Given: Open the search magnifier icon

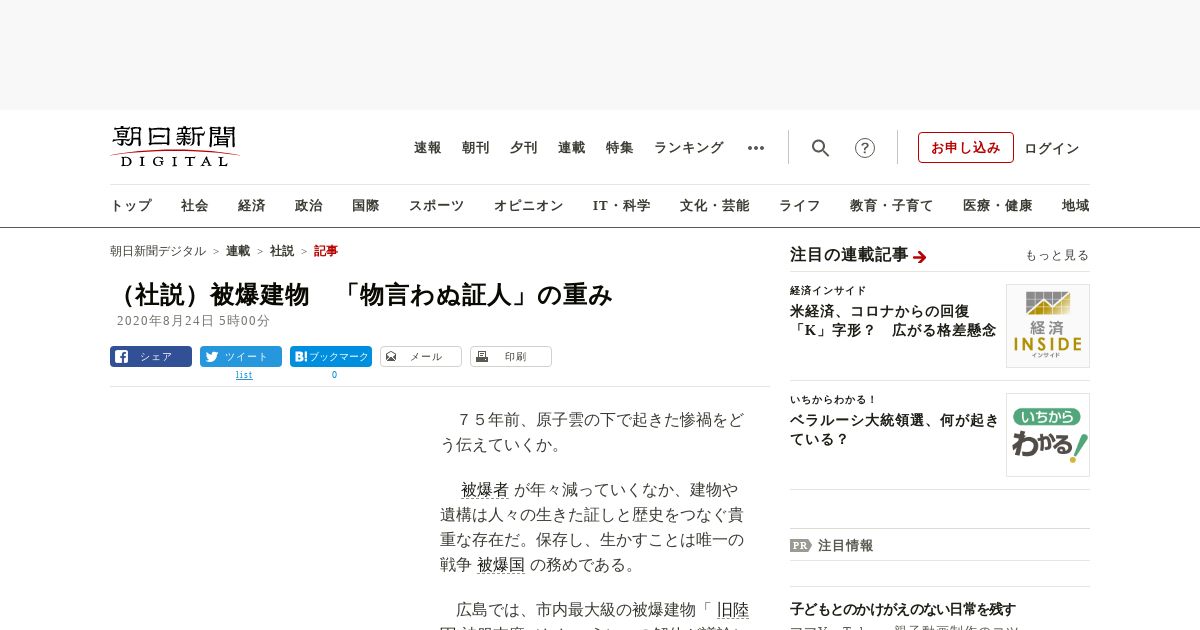Looking at the screenshot, I should (x=820, y=148).
